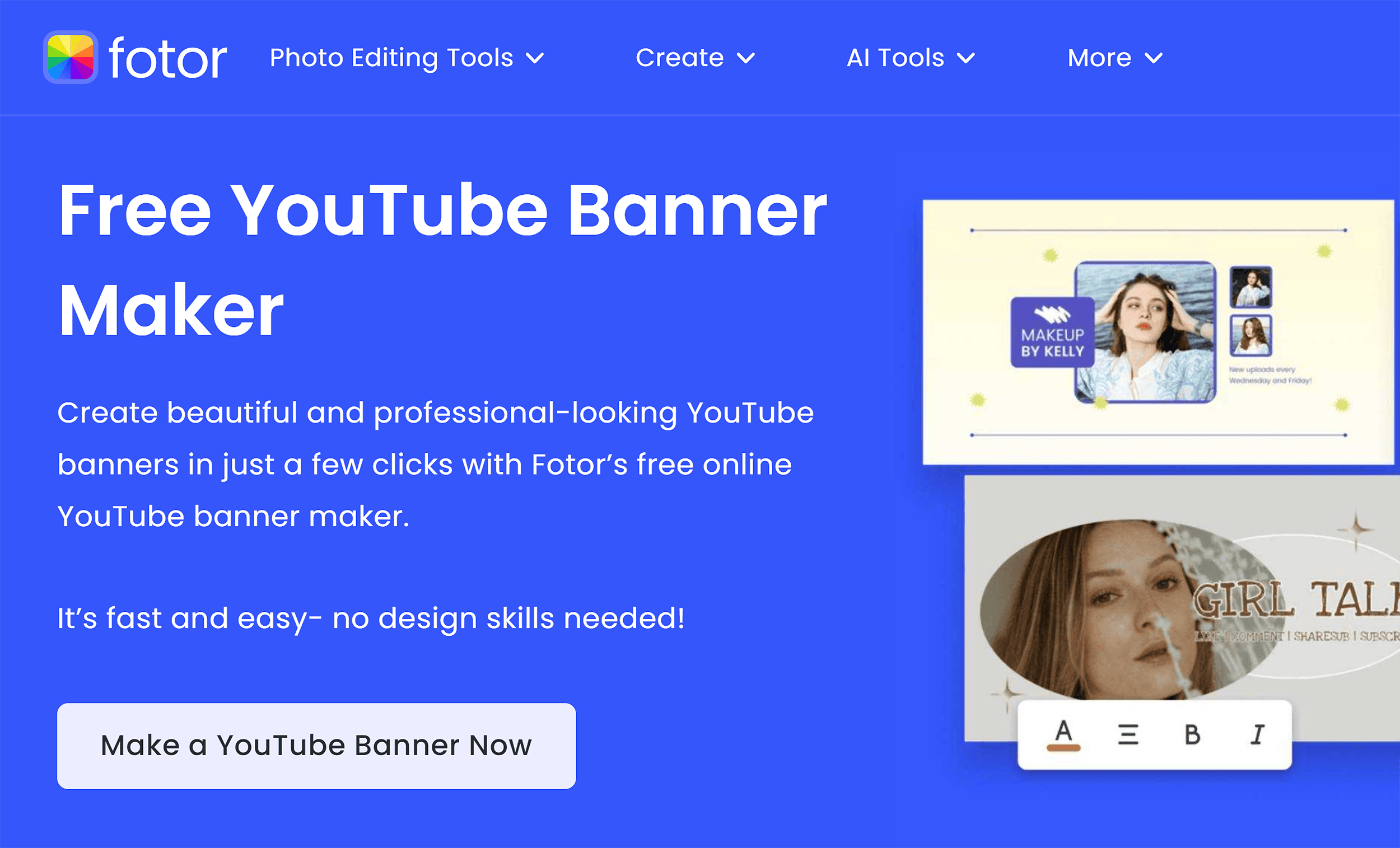Viewport: 1400px width, 848px height.
Task: Expand the Photo Editing Tools chevron
Action: pyautogui.click(x=535, y=58)
